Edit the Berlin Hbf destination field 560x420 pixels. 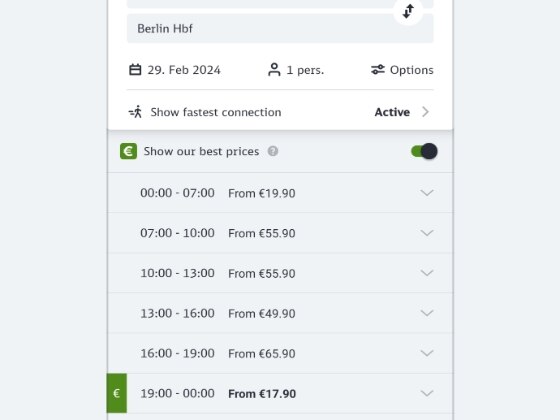pos(280,29)
